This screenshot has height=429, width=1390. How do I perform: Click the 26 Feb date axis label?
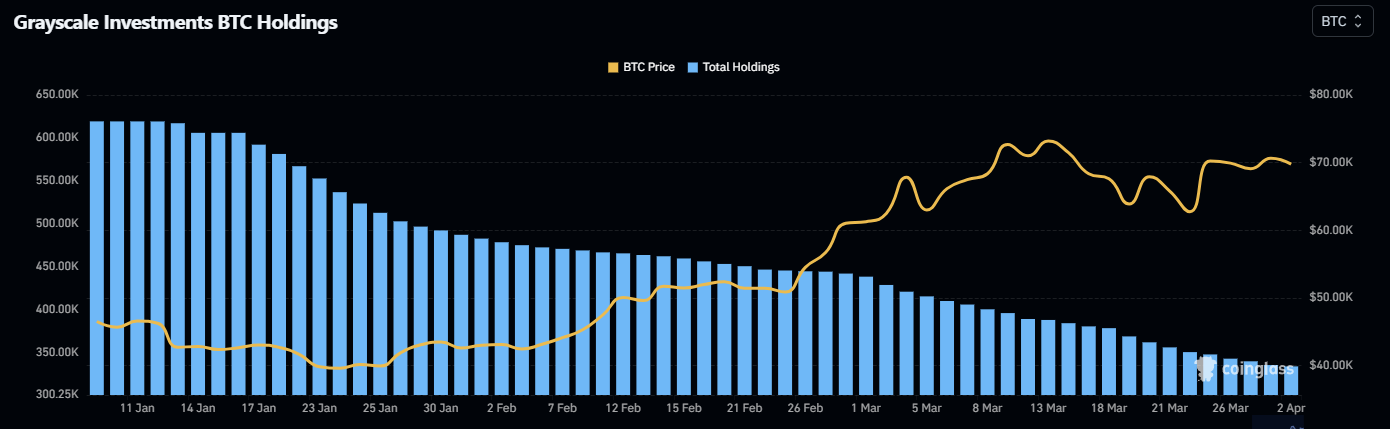(805, 408)
